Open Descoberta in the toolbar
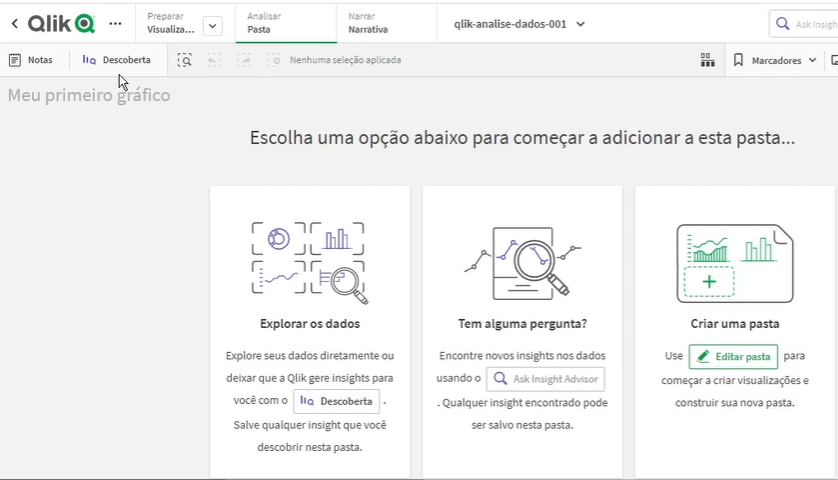The height and width of the screenshot is (480, 838). (117, 60)
